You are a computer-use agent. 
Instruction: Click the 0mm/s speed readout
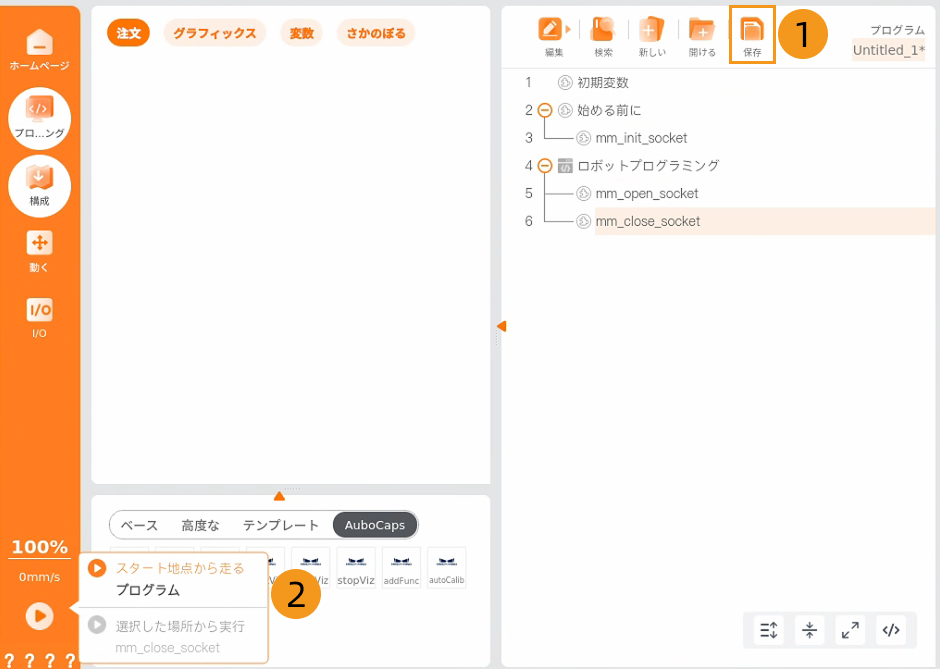point(40,577)
